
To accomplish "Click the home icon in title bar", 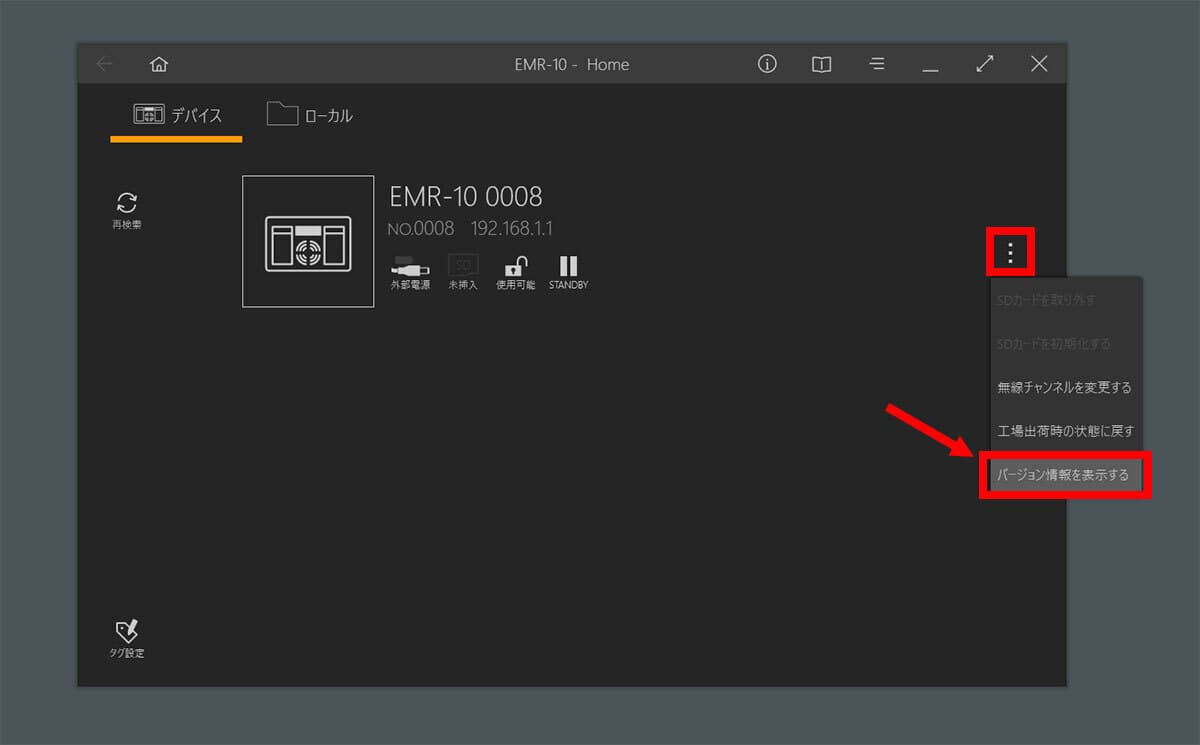I will coord(158,65).
